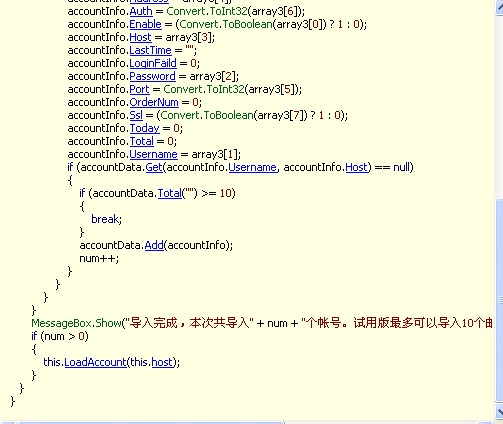Open the Ssl property link
The image size is (503, 424).
click(x=136, y=115)
